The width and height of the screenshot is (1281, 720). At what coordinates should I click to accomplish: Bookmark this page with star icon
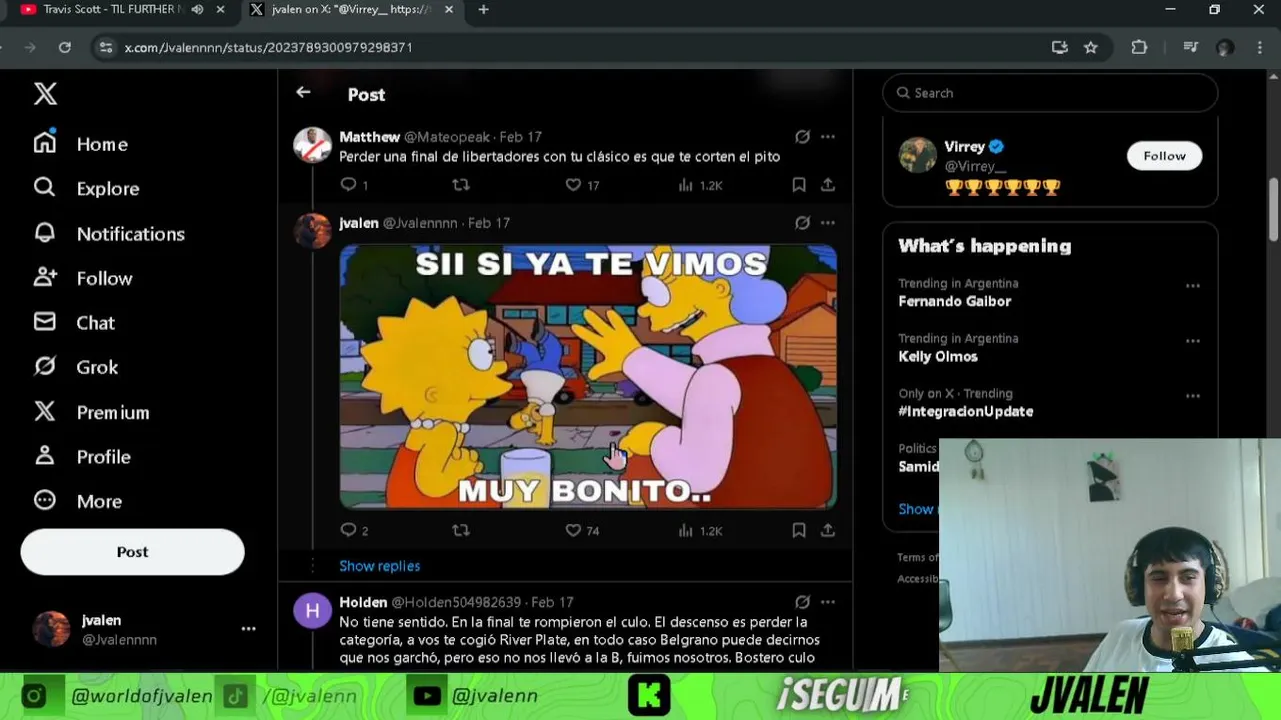[x=1091, y=47]
